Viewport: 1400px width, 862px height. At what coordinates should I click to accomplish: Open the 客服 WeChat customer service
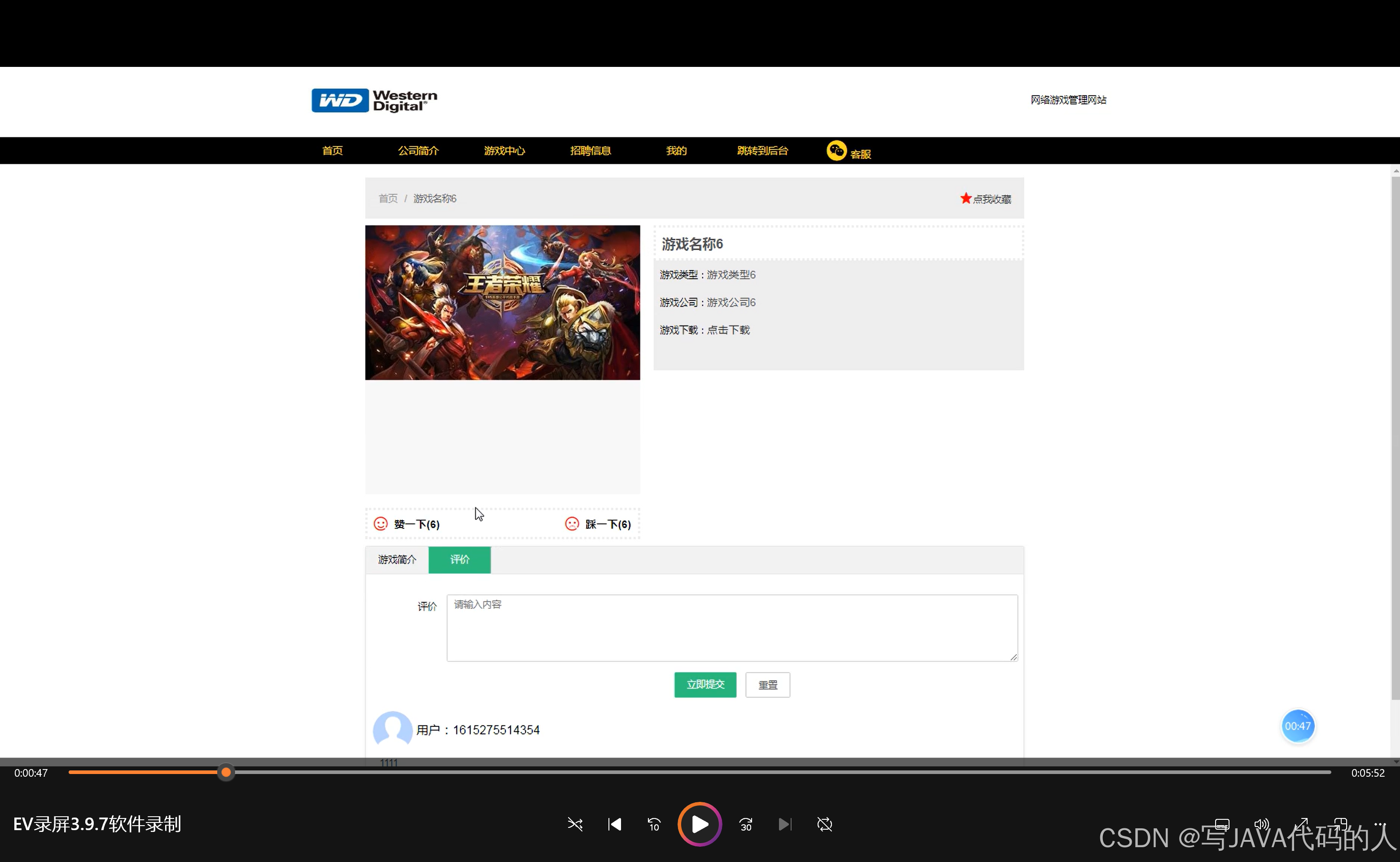848,152
